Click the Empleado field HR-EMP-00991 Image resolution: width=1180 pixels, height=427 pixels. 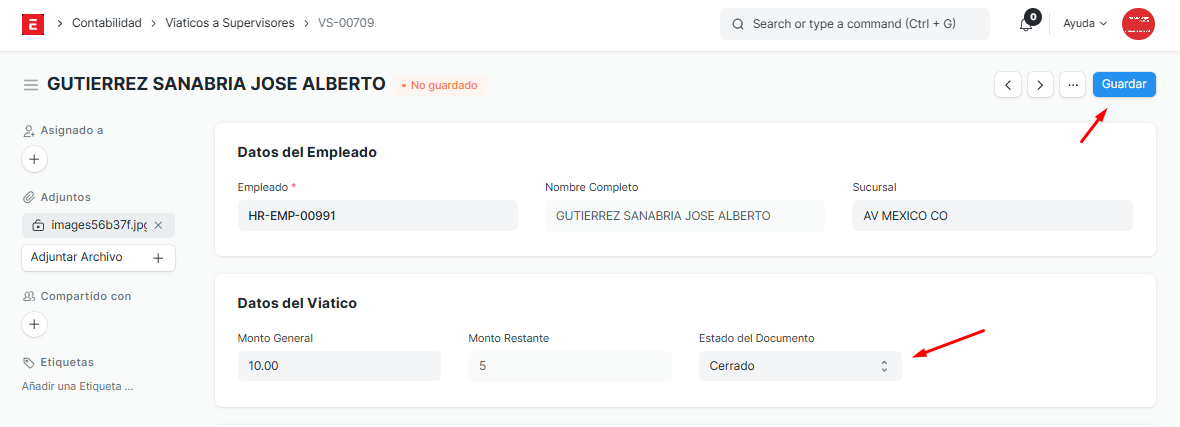[377, 215]
